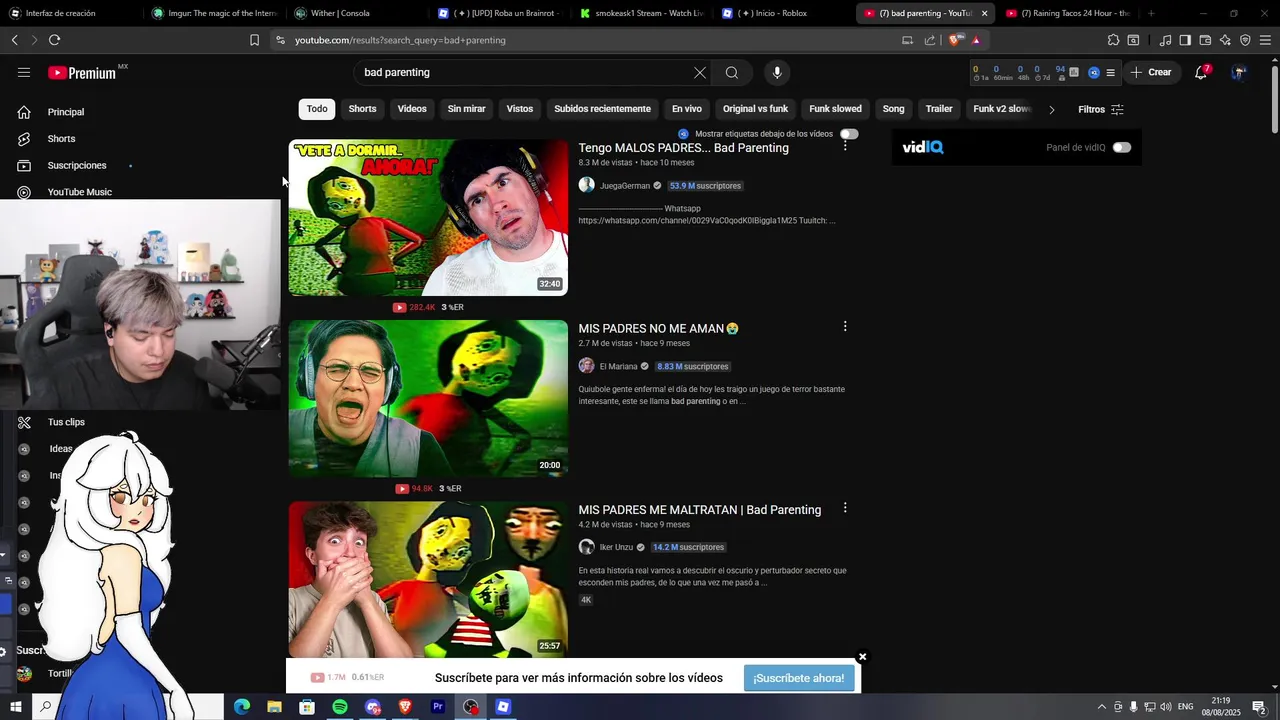
Task: Open Brave Wallet icon
Action: tap(1205, 40)
